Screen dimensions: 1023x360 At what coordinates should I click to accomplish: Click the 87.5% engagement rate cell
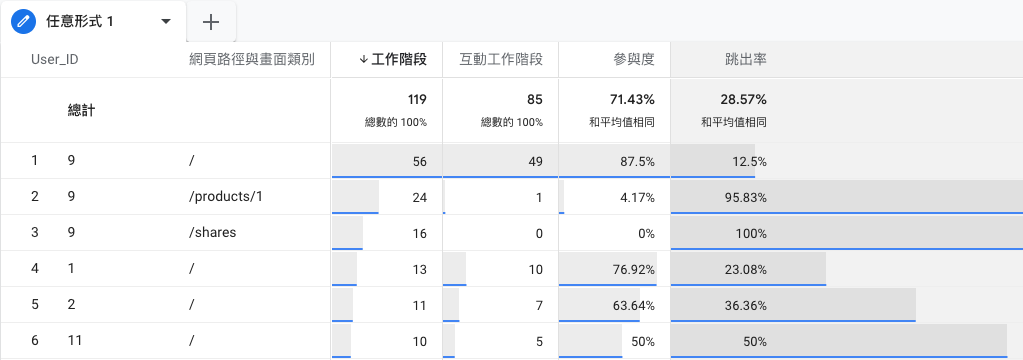[x=615, y=161]
